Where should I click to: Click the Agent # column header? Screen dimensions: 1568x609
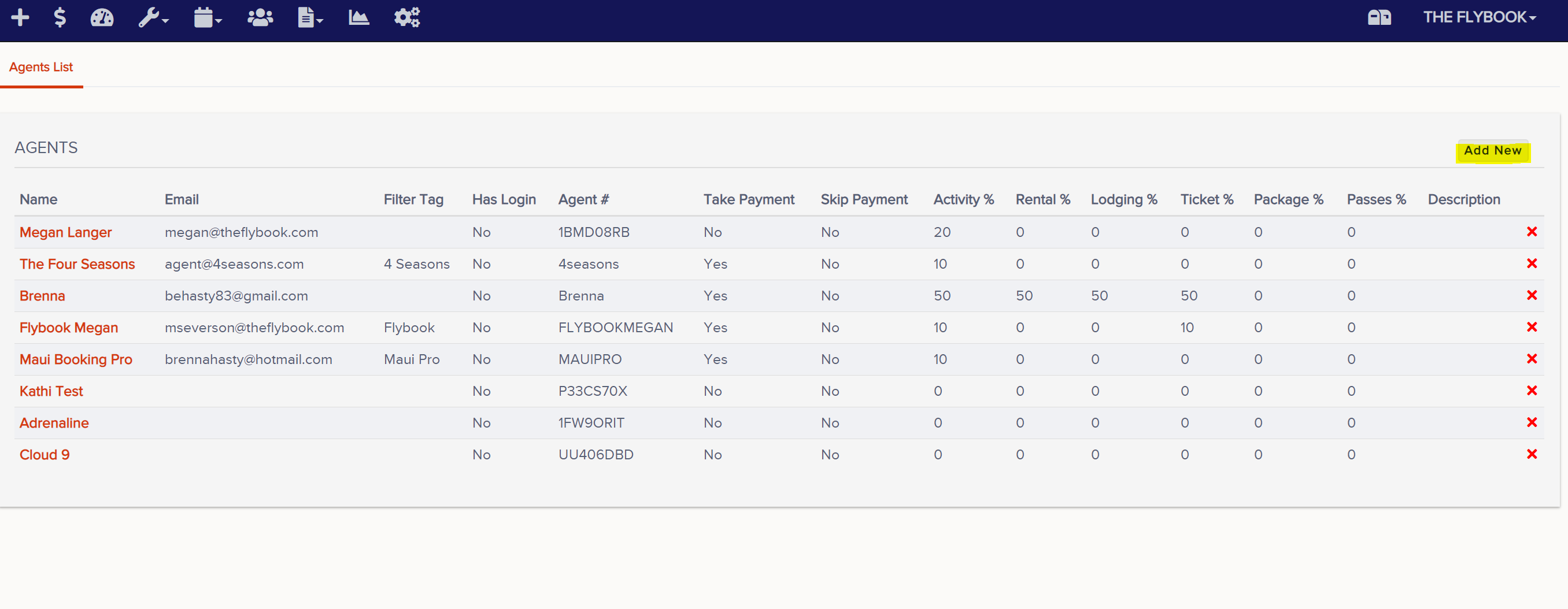[583, 199]
